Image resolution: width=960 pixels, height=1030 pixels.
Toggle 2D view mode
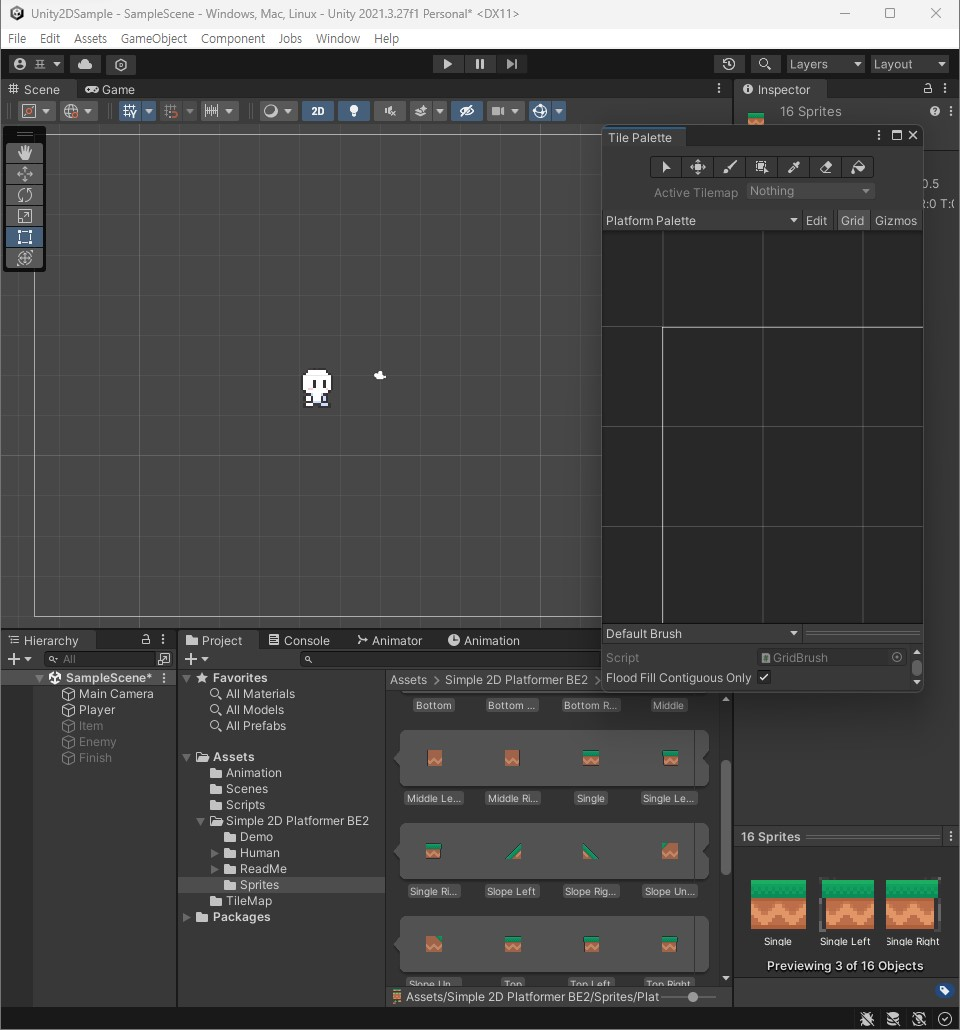[x=318, y=111]
